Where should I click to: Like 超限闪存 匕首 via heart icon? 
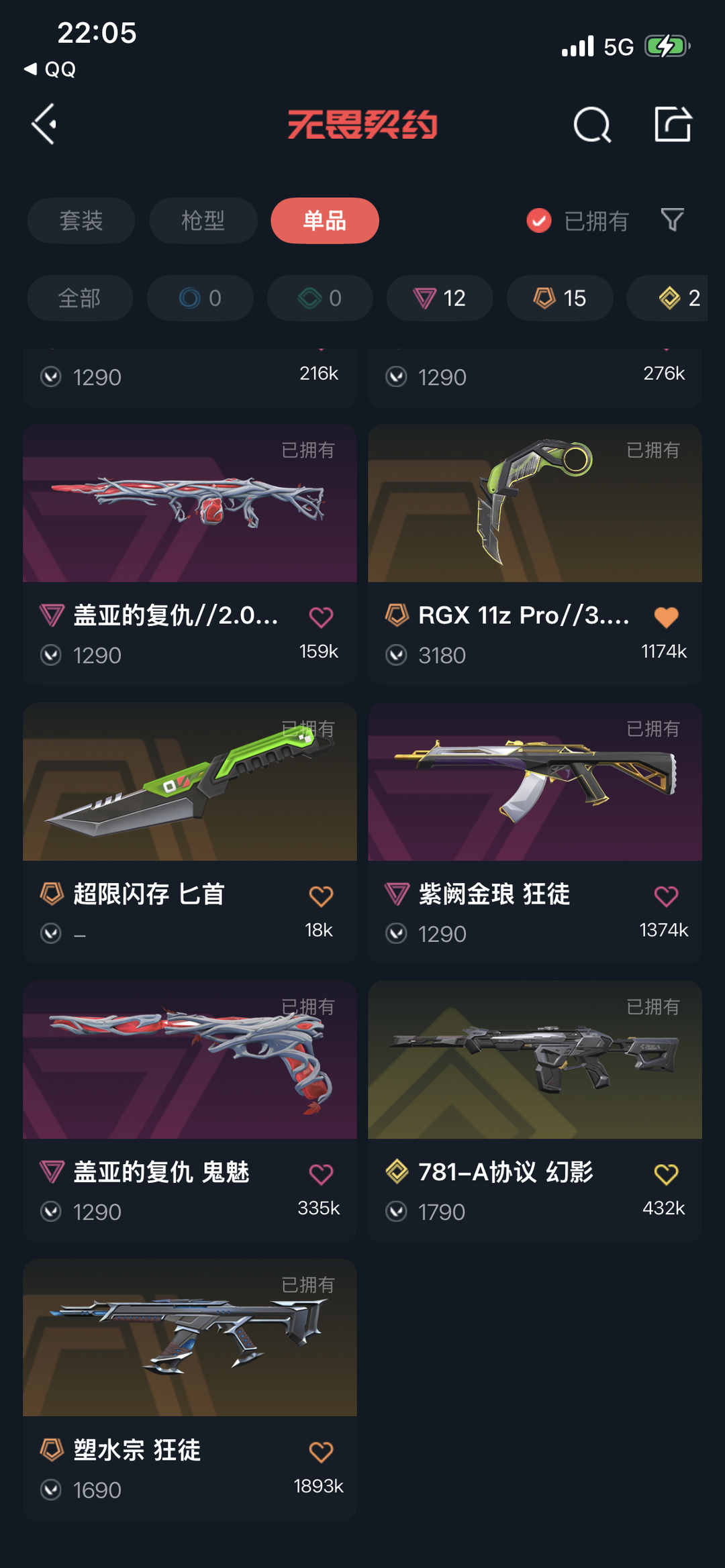tap(321, 896)
